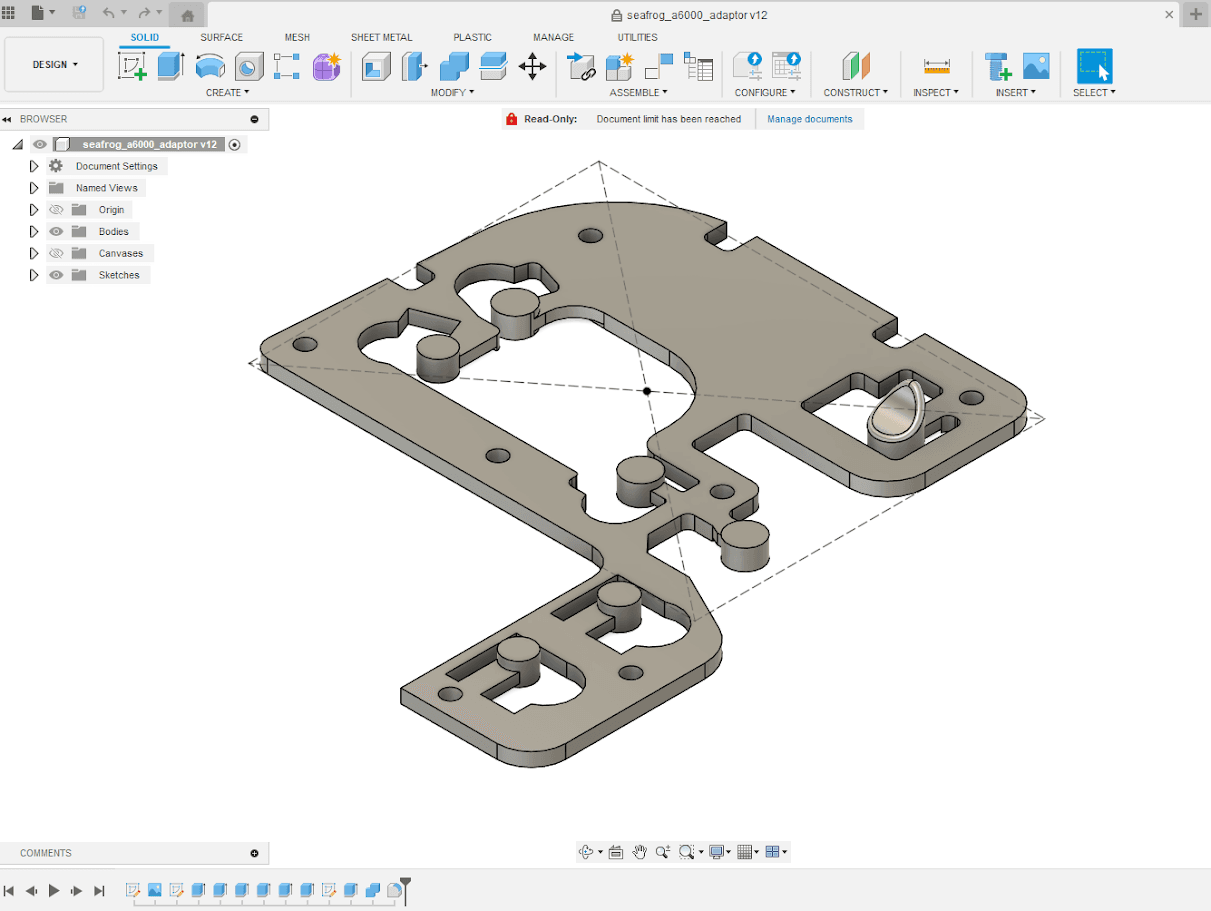This screenshot has height=911, width=1211.
Task: Expand the Bodies folder
Action: [x=33, y=231]
